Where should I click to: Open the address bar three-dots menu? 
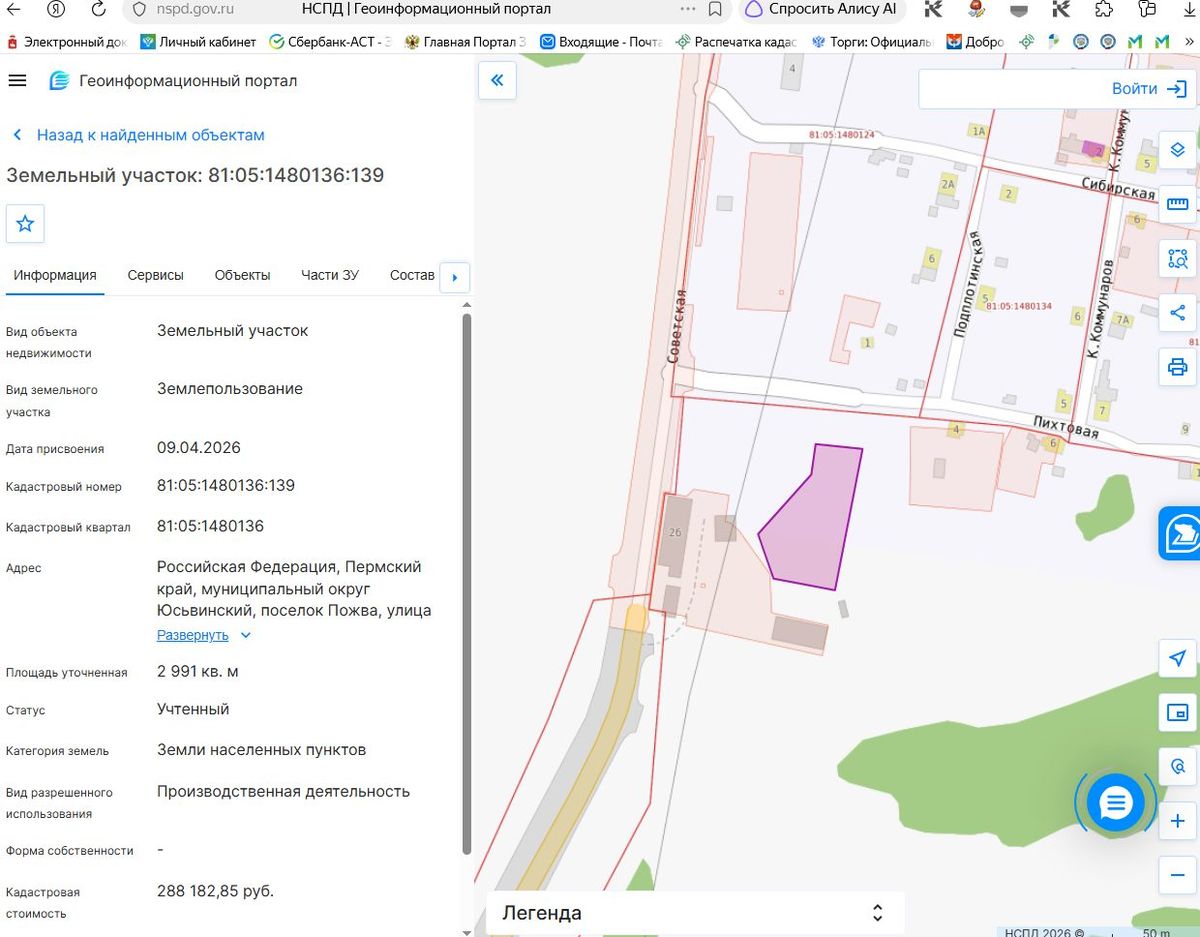coord(687,9)
